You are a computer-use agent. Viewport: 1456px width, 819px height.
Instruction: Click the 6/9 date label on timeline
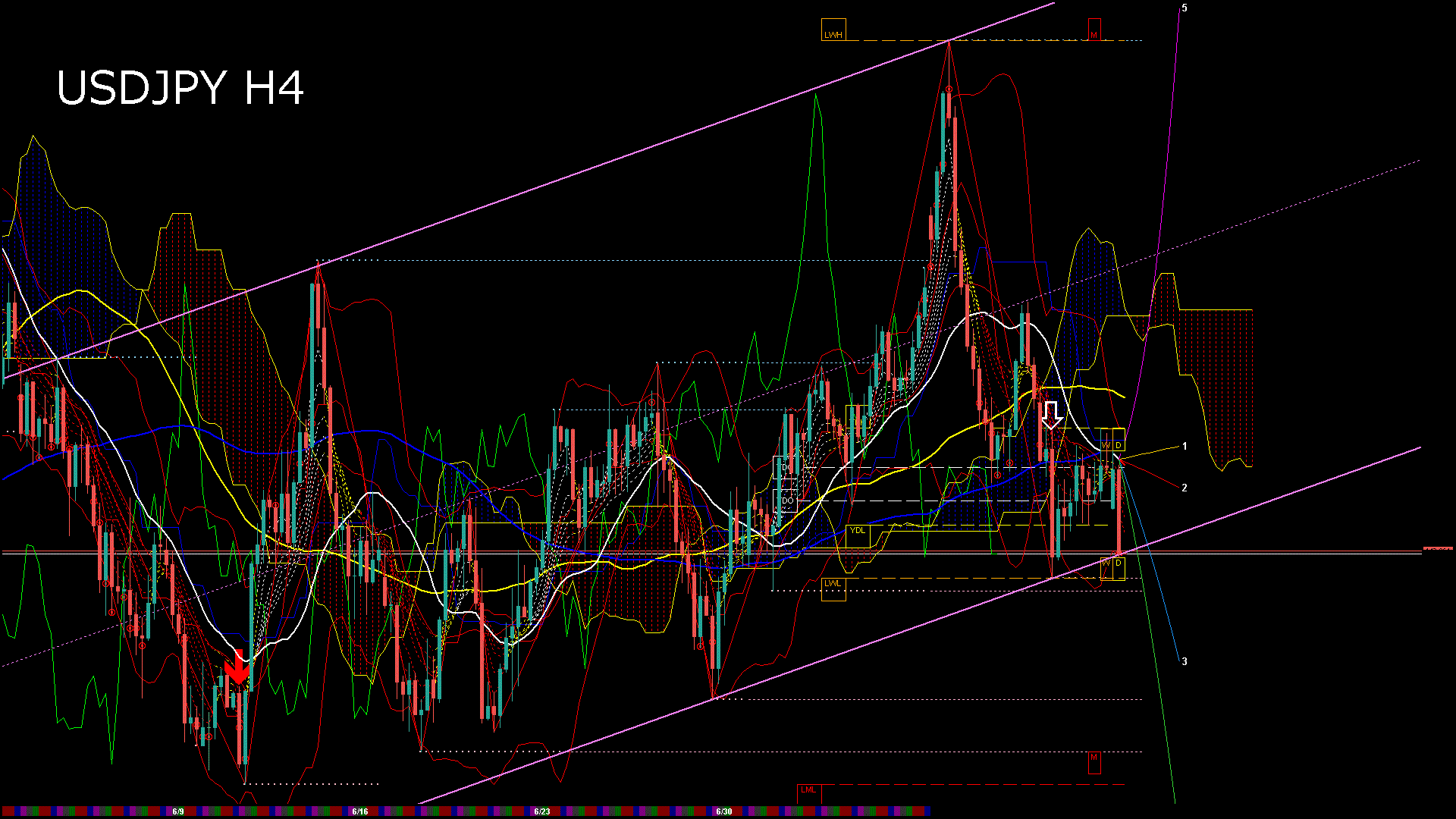[x=178, y=811]
